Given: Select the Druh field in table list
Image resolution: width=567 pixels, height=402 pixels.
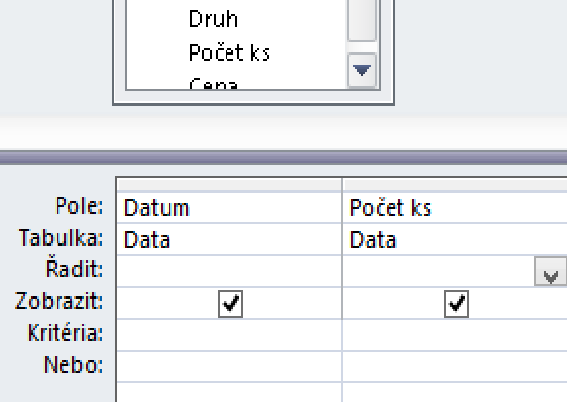Looking at the screenshot, I should coord(213,19).
